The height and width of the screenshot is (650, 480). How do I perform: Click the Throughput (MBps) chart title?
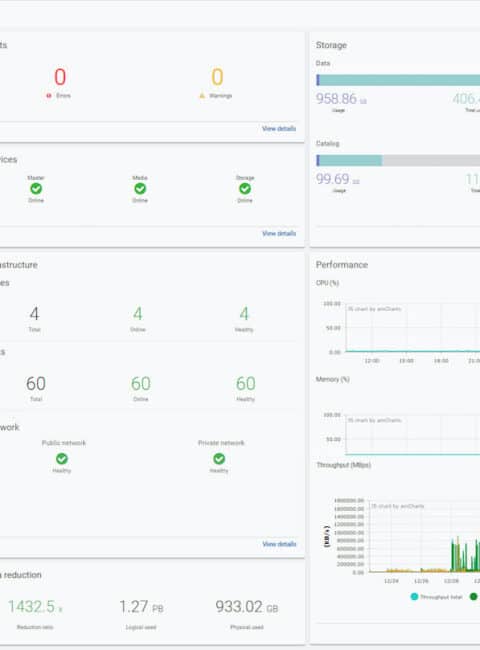click(x=343, y=465)
